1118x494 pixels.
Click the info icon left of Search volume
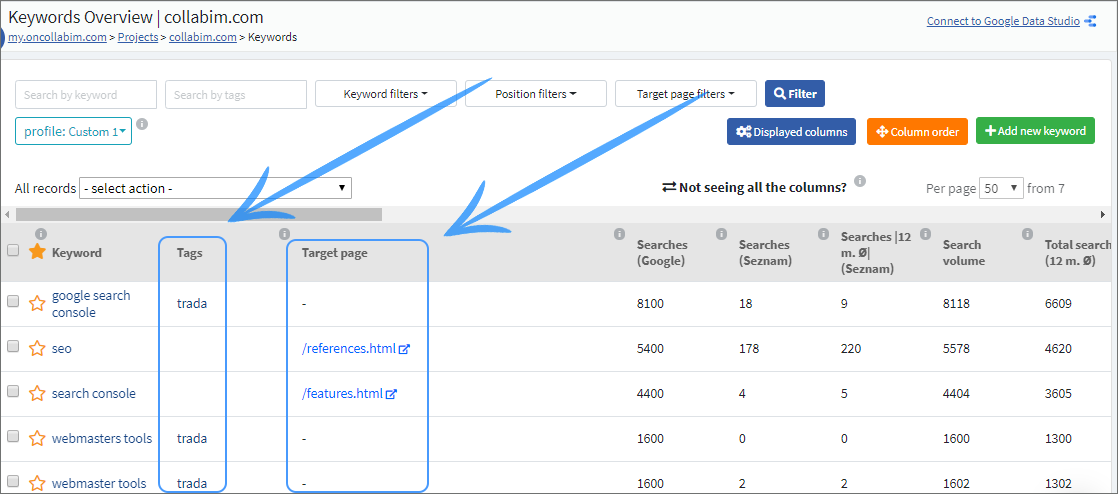[925, 233]
